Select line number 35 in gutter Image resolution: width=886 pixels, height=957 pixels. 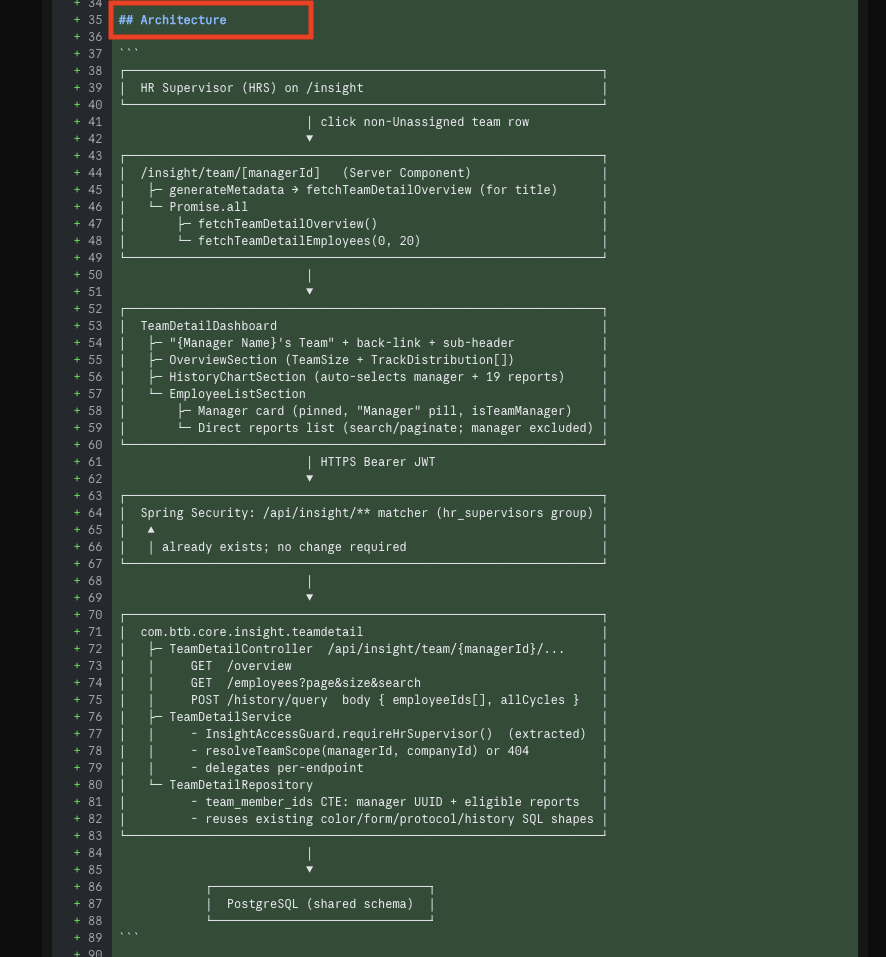pos(95,20)
